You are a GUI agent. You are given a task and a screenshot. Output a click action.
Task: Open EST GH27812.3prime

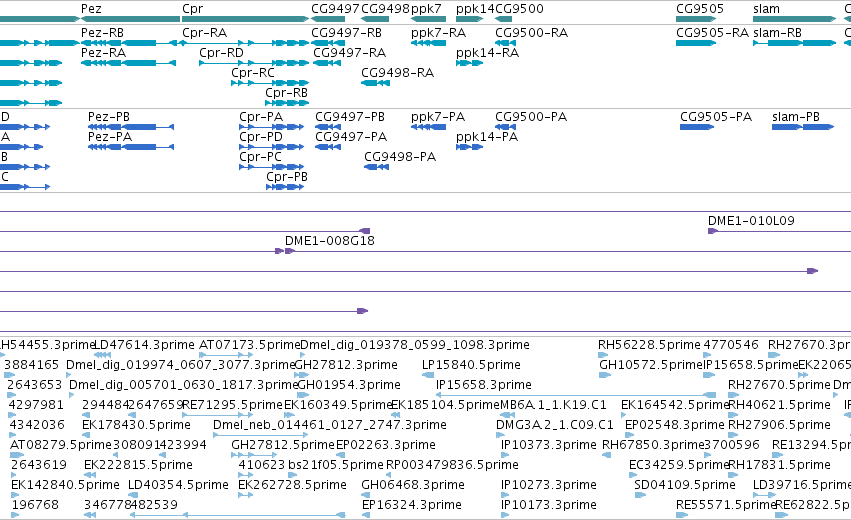click(x=346, y=365)
